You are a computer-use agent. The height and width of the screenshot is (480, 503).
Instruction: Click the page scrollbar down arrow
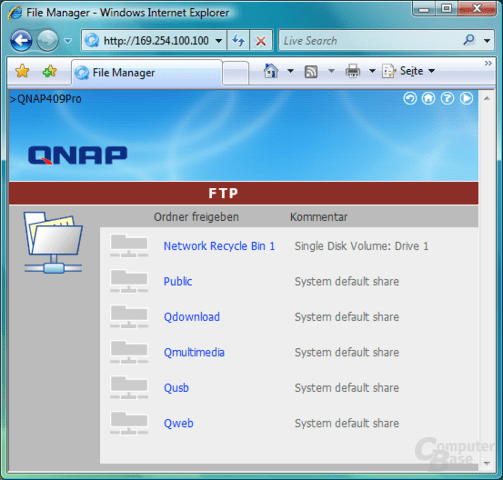pos(487,463)
